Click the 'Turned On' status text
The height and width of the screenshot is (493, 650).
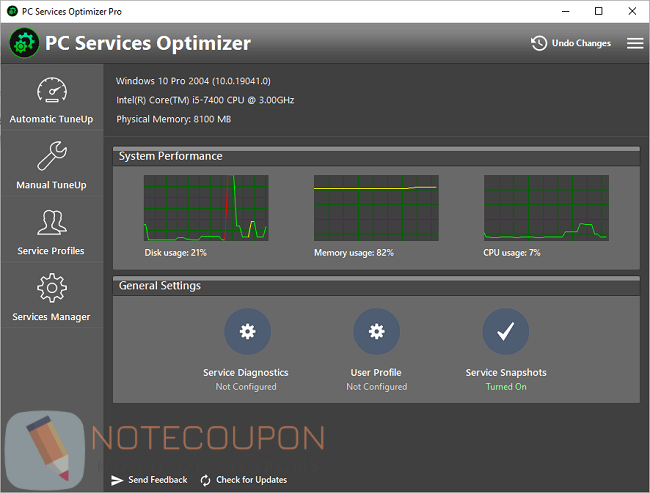pos(506,386)
